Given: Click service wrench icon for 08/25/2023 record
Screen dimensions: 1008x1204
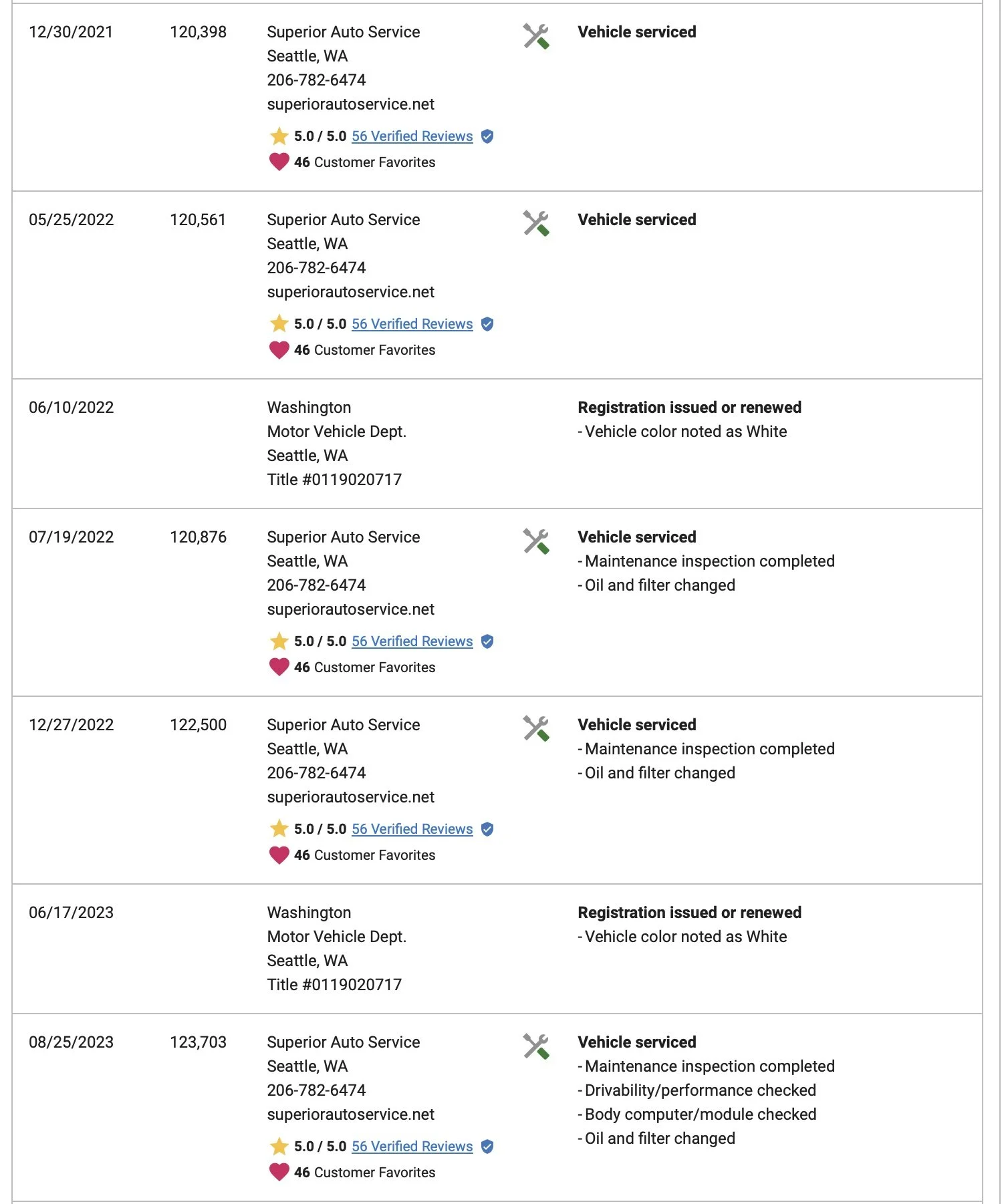Looking at the screenshot, I should (x=535, y=1046).
